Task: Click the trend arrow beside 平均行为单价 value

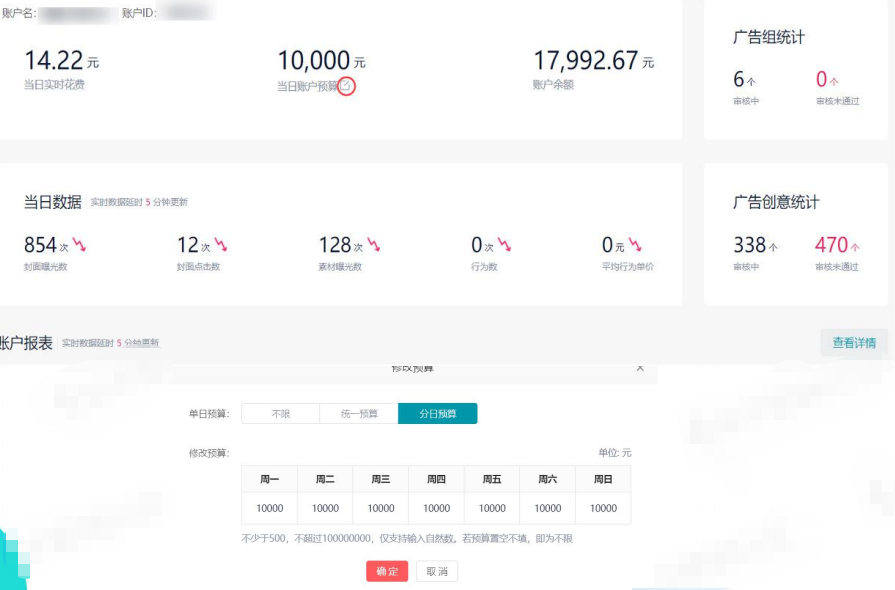Action: 635,245
